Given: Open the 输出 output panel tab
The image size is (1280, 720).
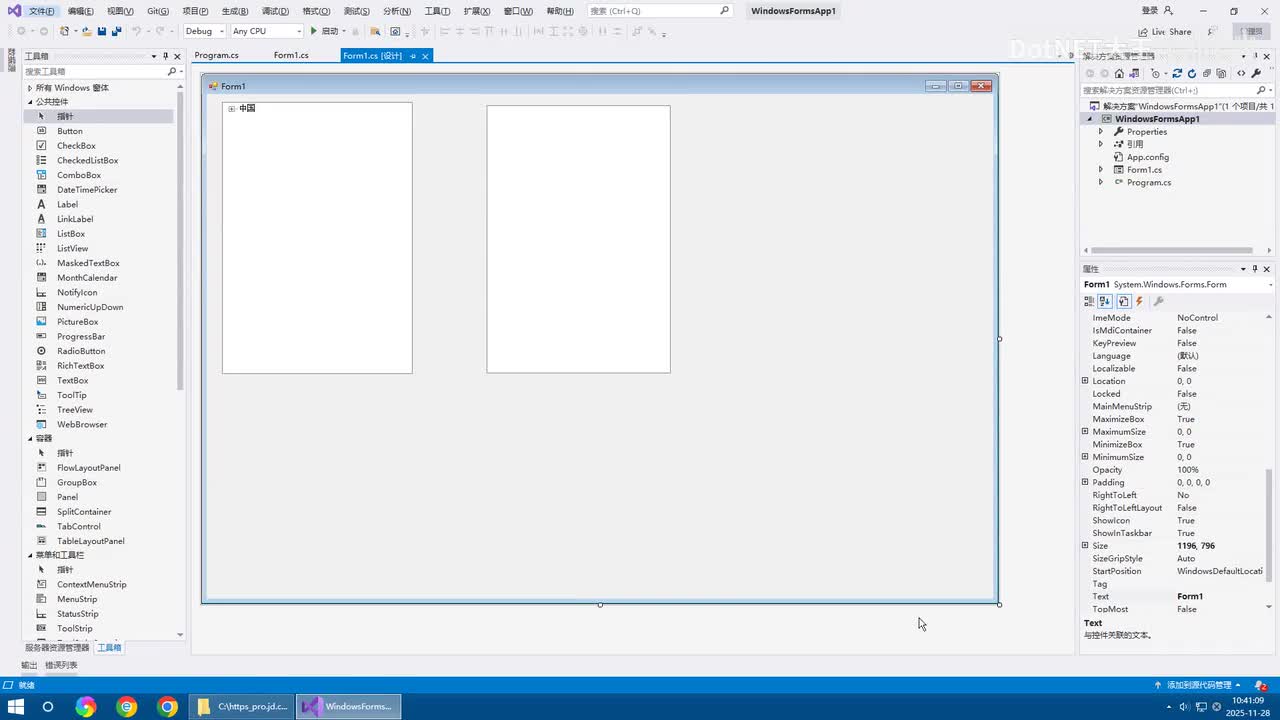Looking at the screenshot, I should (x=29, y=665).
